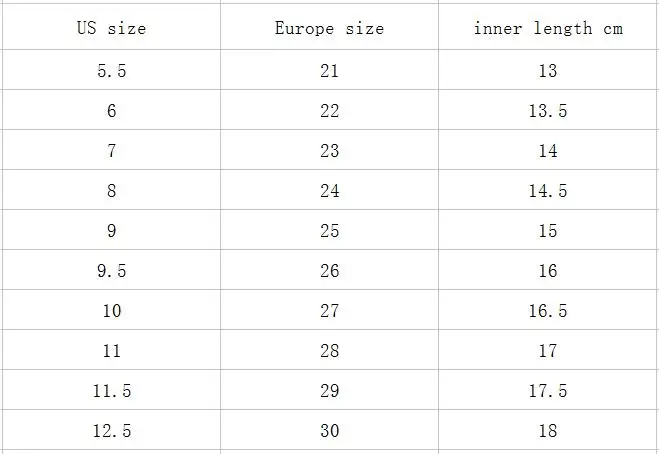This screenshot has height=454, width=659.
Task: Click the inner length 16 cell
Action: (x=548, y=270)
